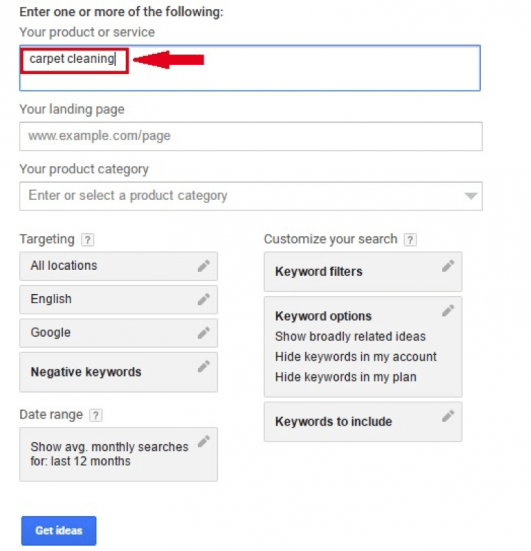Edit Keyword filters using pencil icon
The height and width of the screenshot is (551, 531).
448,266
